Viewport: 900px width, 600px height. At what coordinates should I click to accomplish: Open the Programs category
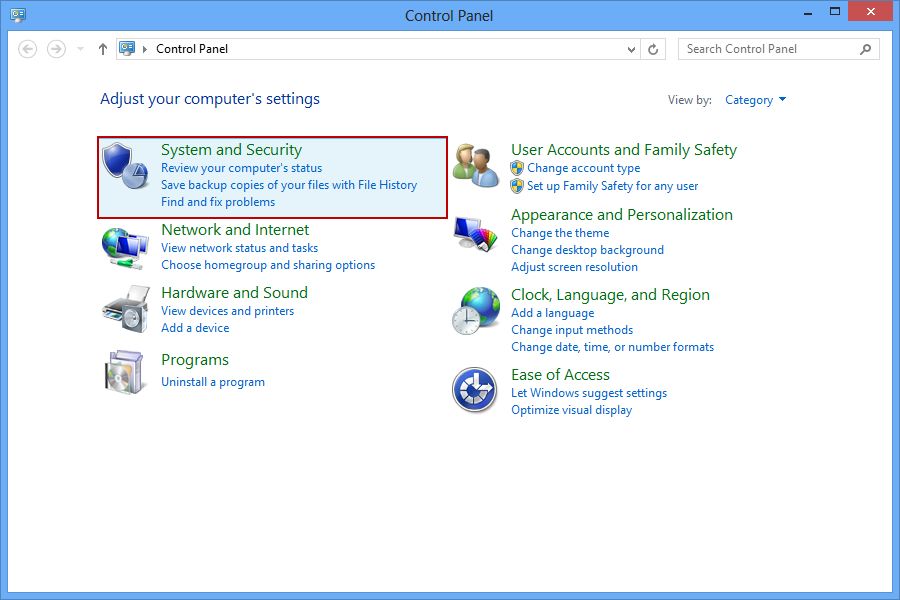pyautogui.click(x=195, y=360)
